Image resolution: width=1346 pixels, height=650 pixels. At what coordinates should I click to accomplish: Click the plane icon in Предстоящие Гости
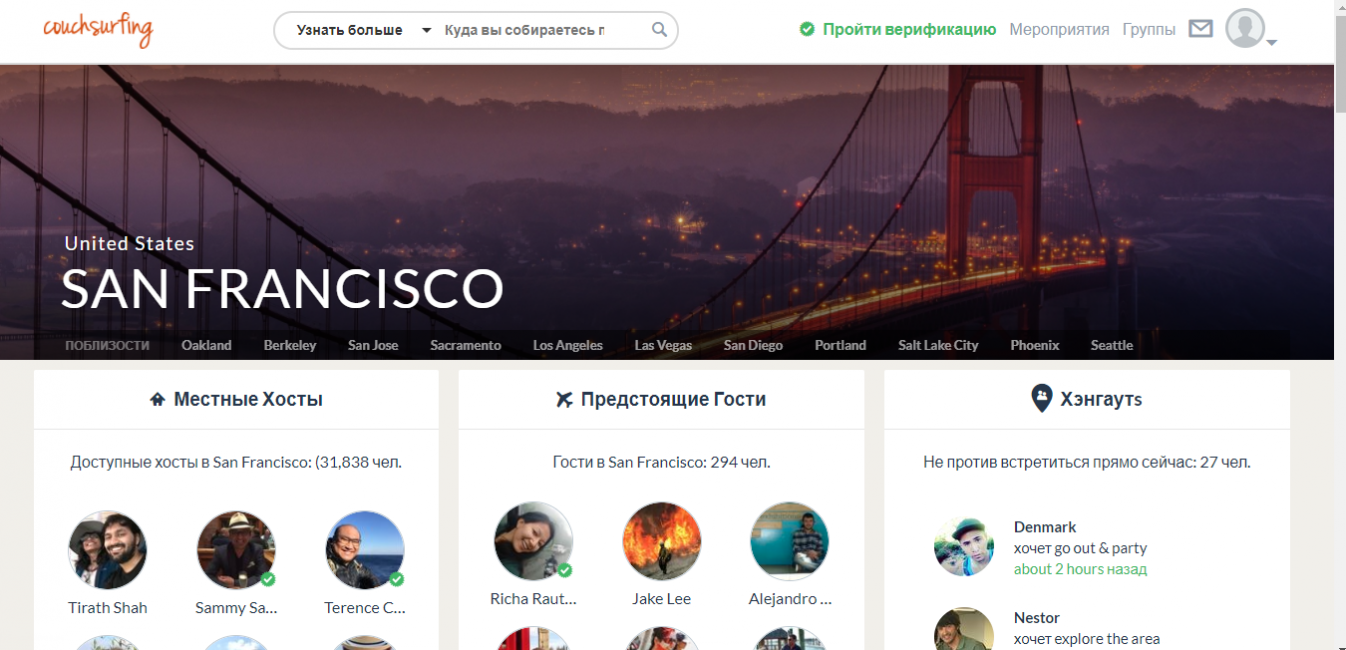(564, 400)
